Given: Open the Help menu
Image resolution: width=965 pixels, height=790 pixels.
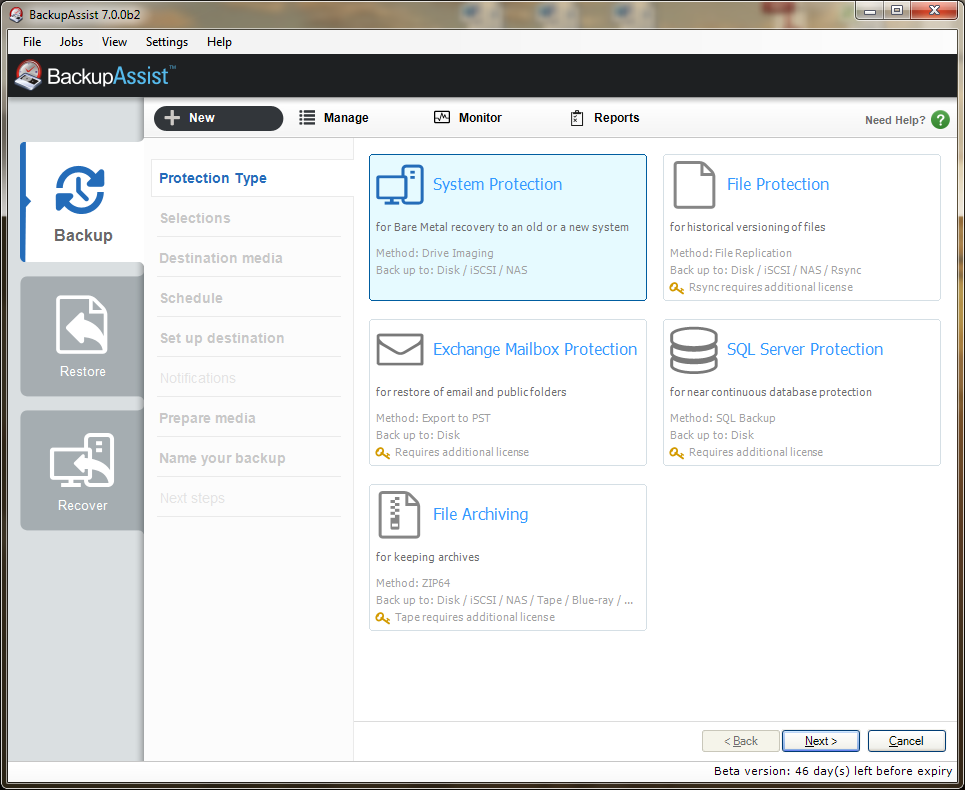Looking at the screenshot, I should 219,42.
